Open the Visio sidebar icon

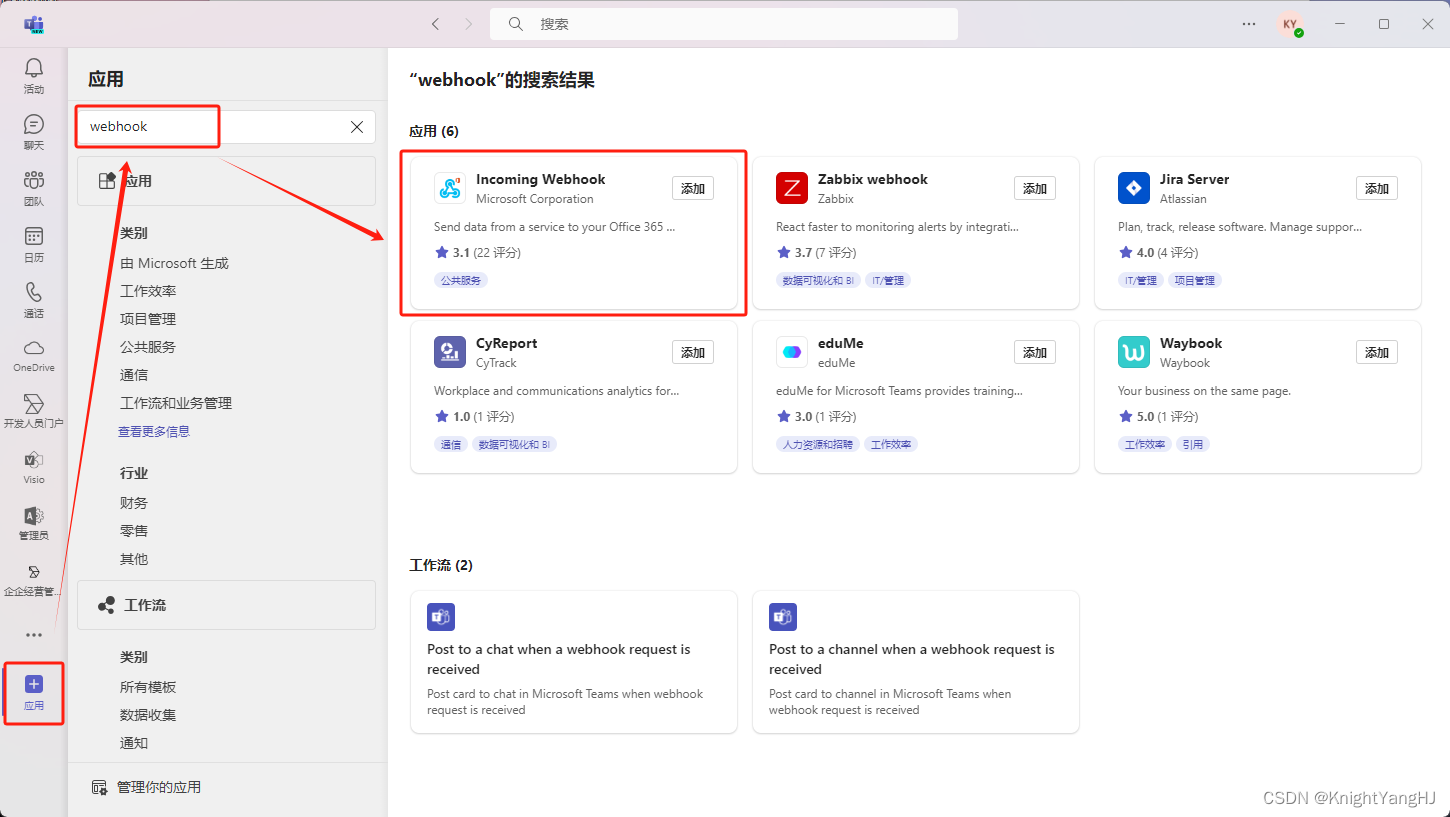point(34,460)
